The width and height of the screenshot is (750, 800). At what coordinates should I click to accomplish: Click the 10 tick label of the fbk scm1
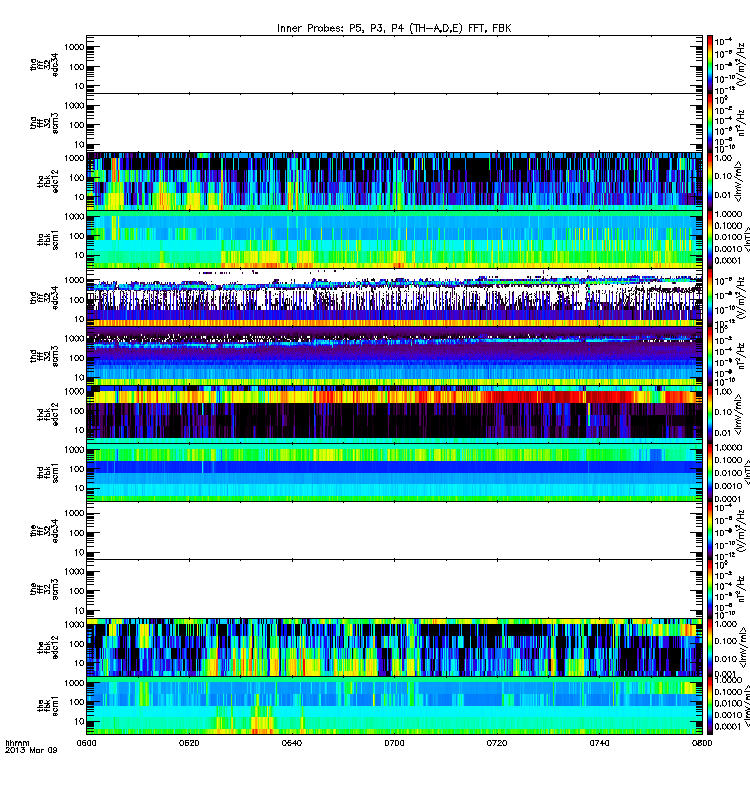pyautogui.click(x=79, y=721)
